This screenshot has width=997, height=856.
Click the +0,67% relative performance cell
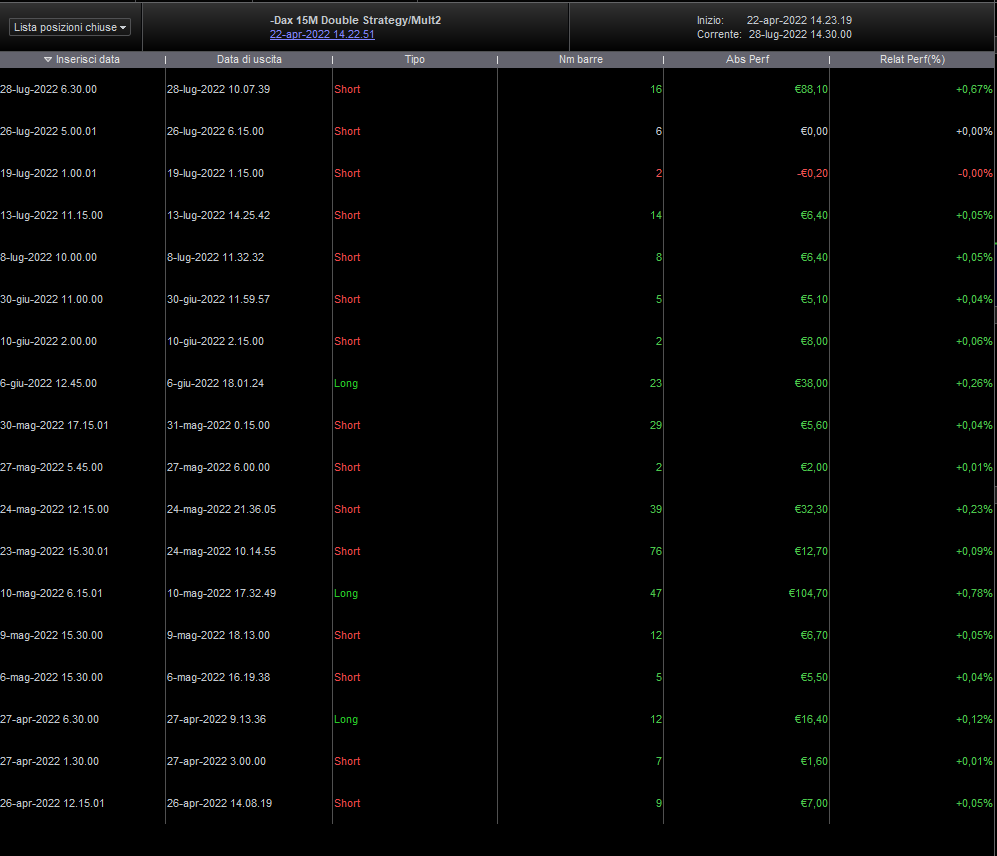pos(973,89)
